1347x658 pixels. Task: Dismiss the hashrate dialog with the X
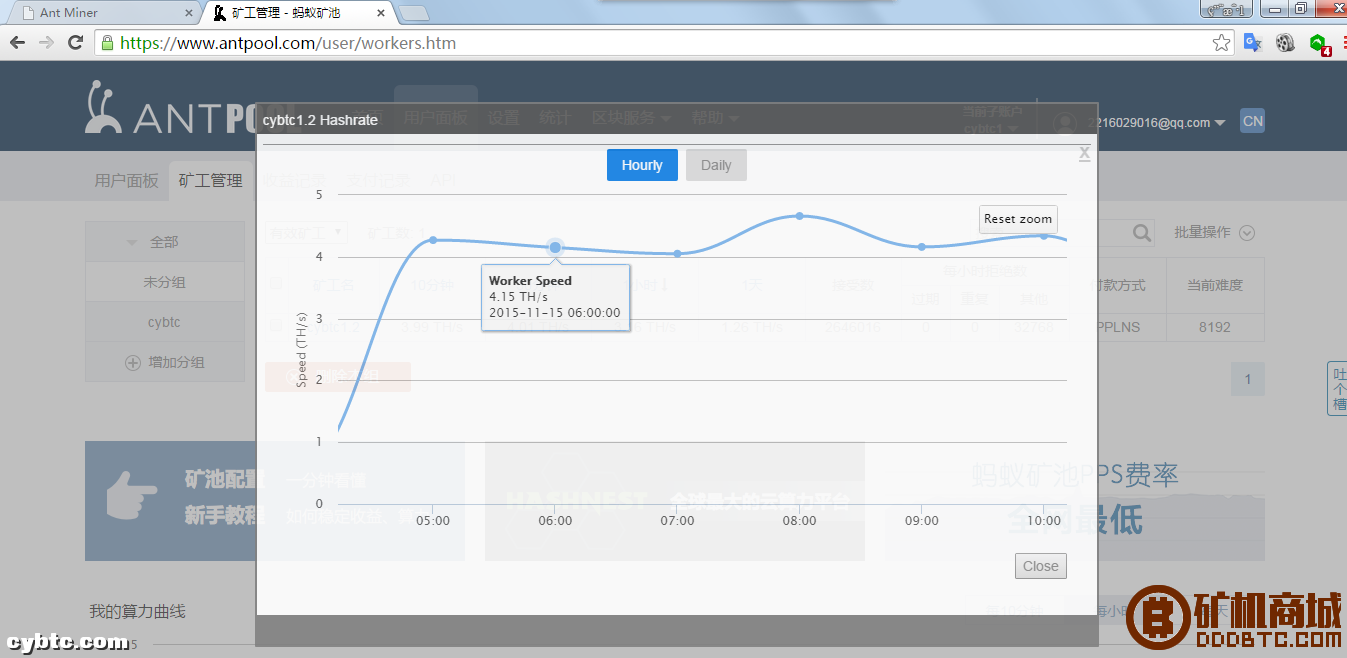click(1084, 153)
